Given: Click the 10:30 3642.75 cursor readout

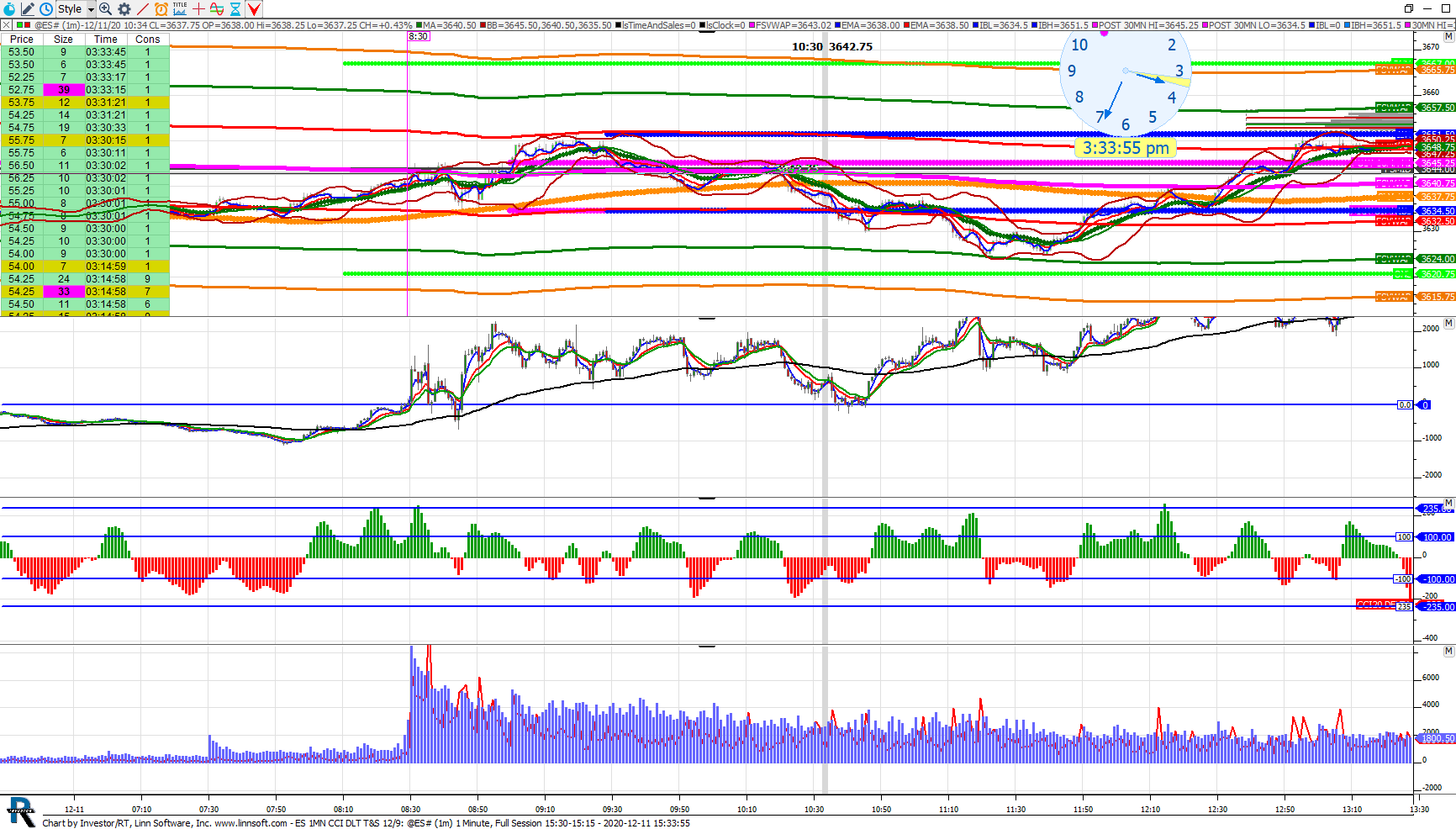Looking at the screenshot, I should pyautogui.click(x=832, y=46).
